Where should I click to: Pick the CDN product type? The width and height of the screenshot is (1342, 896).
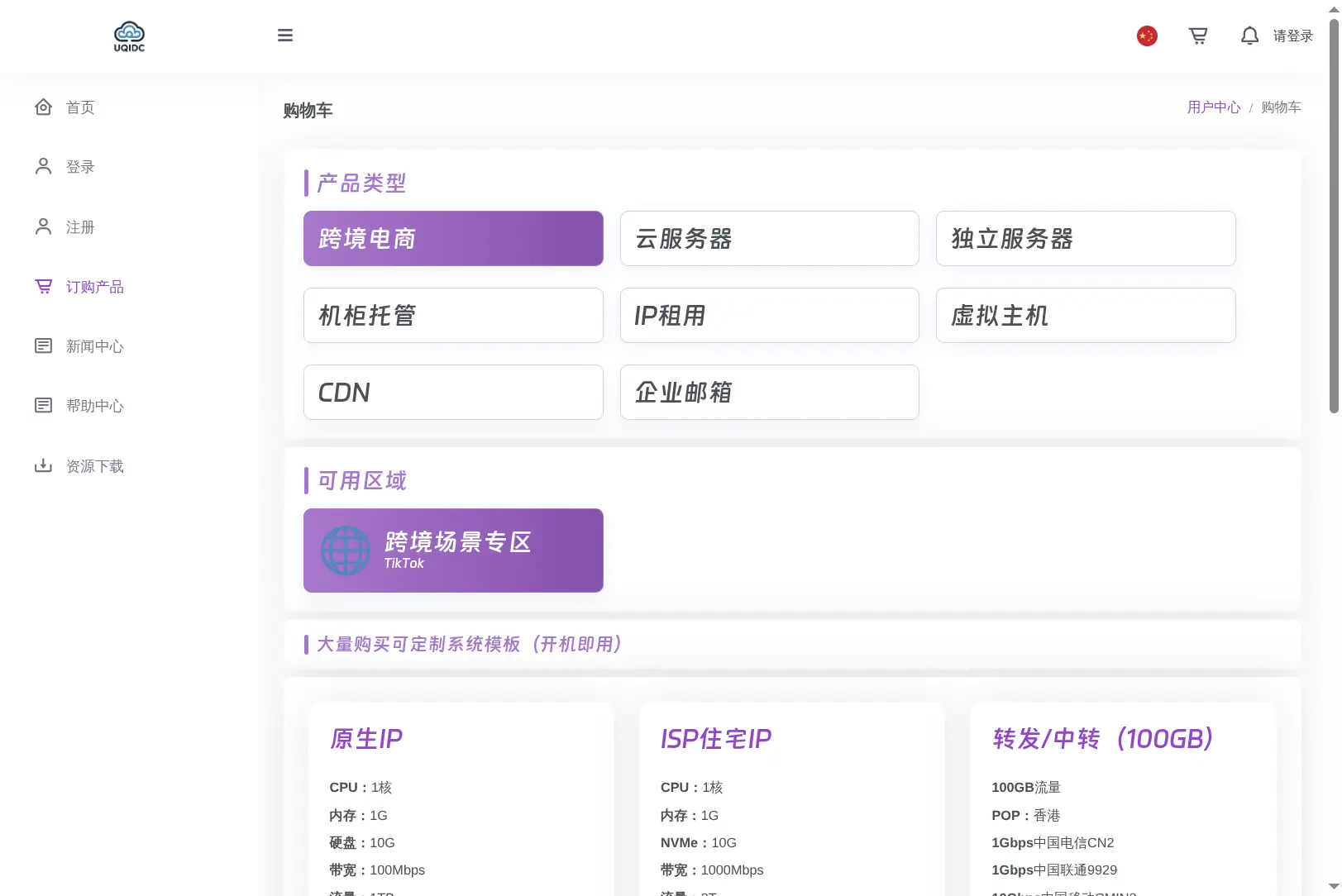pyautogui.click(x=453, y=392)
